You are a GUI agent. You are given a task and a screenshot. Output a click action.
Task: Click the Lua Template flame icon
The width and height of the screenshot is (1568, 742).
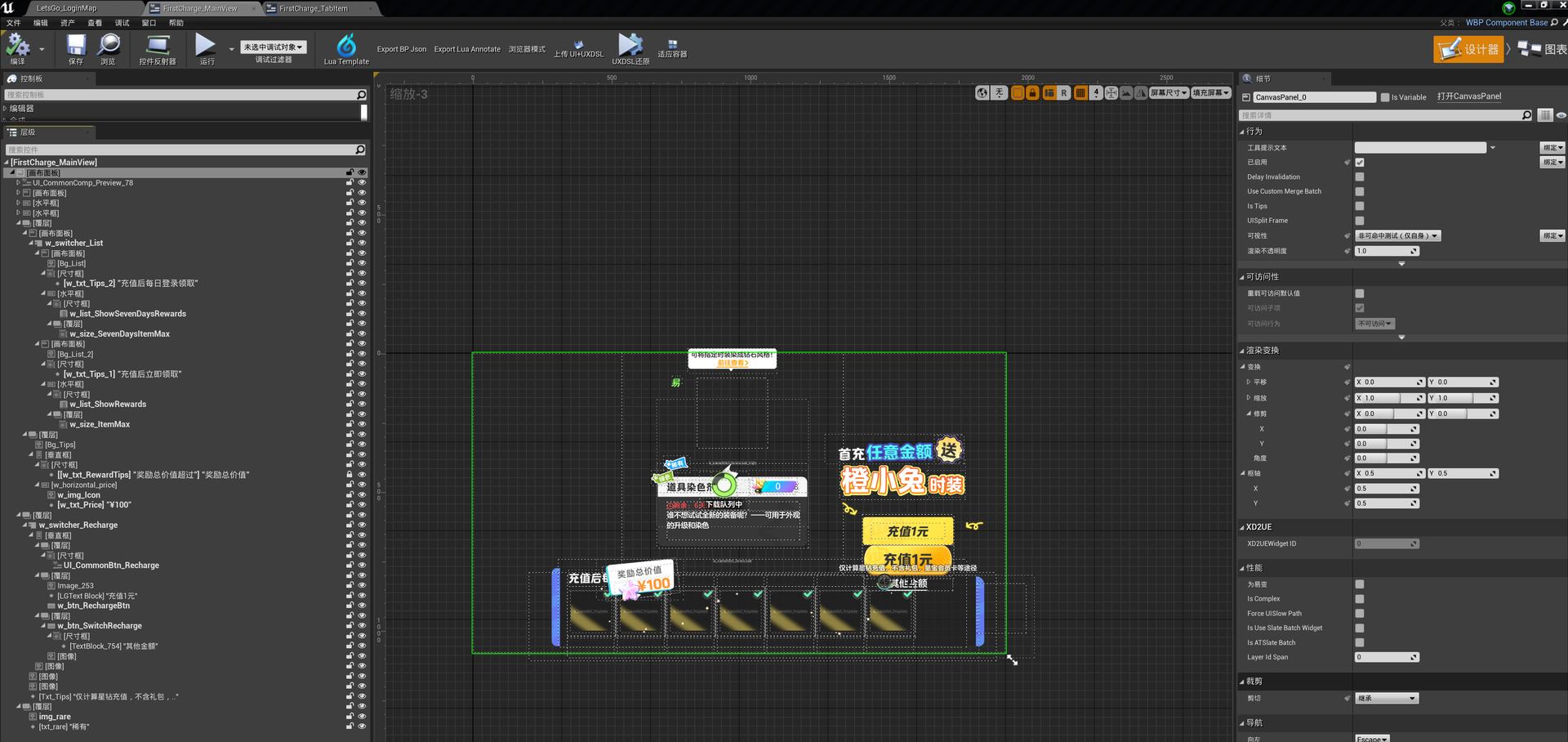[346, 44]
